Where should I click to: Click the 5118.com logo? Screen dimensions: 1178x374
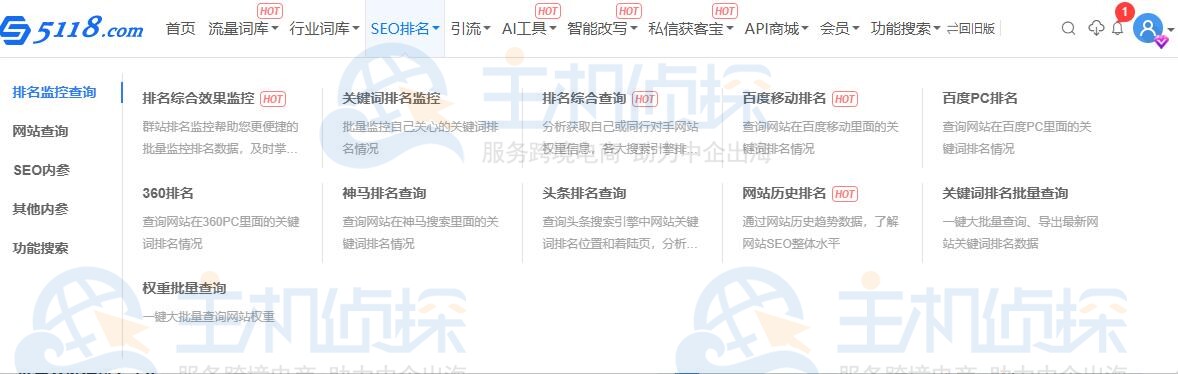click(x=72, y=30)
